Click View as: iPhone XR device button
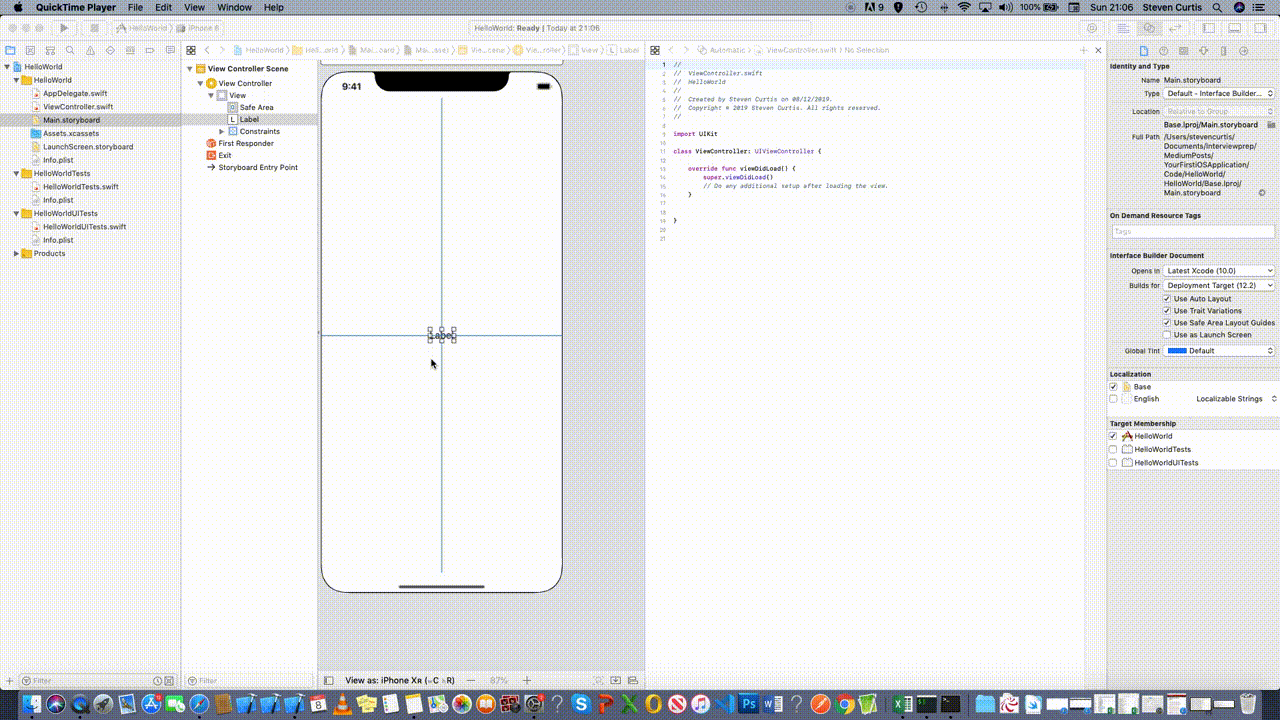This screenshot has height=720, width=1280. (x=400, y=680)
